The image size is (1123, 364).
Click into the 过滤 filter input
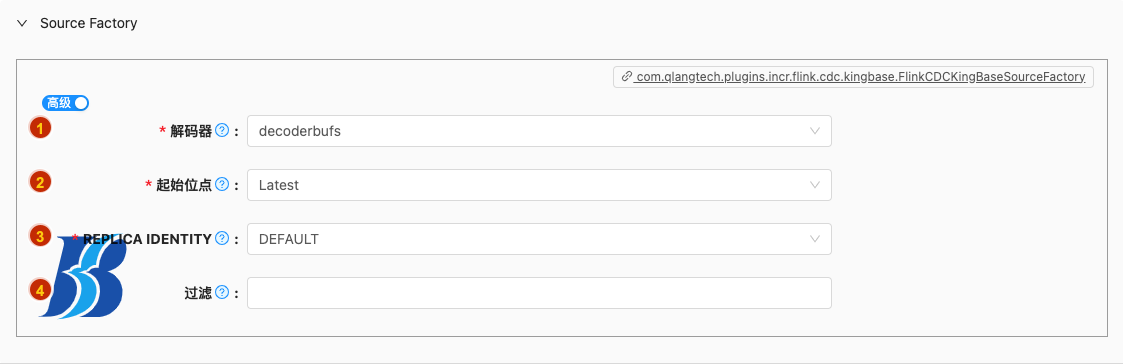click(539, 293)
